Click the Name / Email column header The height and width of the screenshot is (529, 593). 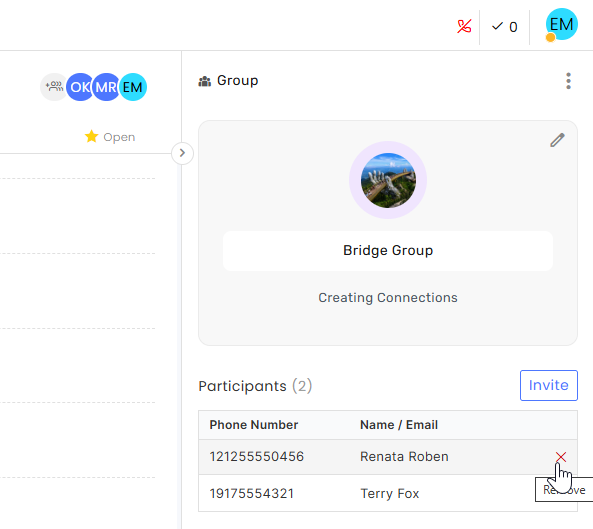[x=399, y=425]
